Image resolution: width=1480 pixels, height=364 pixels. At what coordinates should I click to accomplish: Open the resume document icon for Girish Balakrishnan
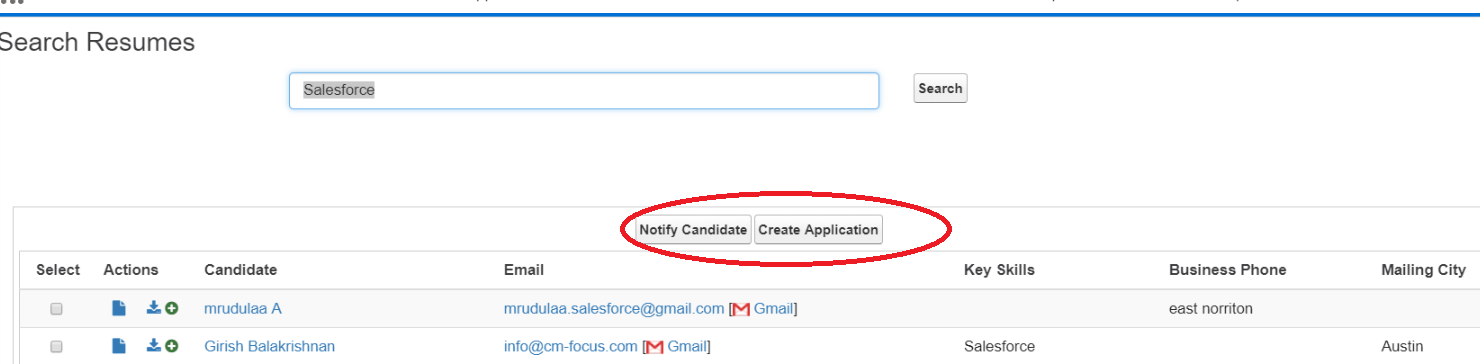tap(119, 346)
